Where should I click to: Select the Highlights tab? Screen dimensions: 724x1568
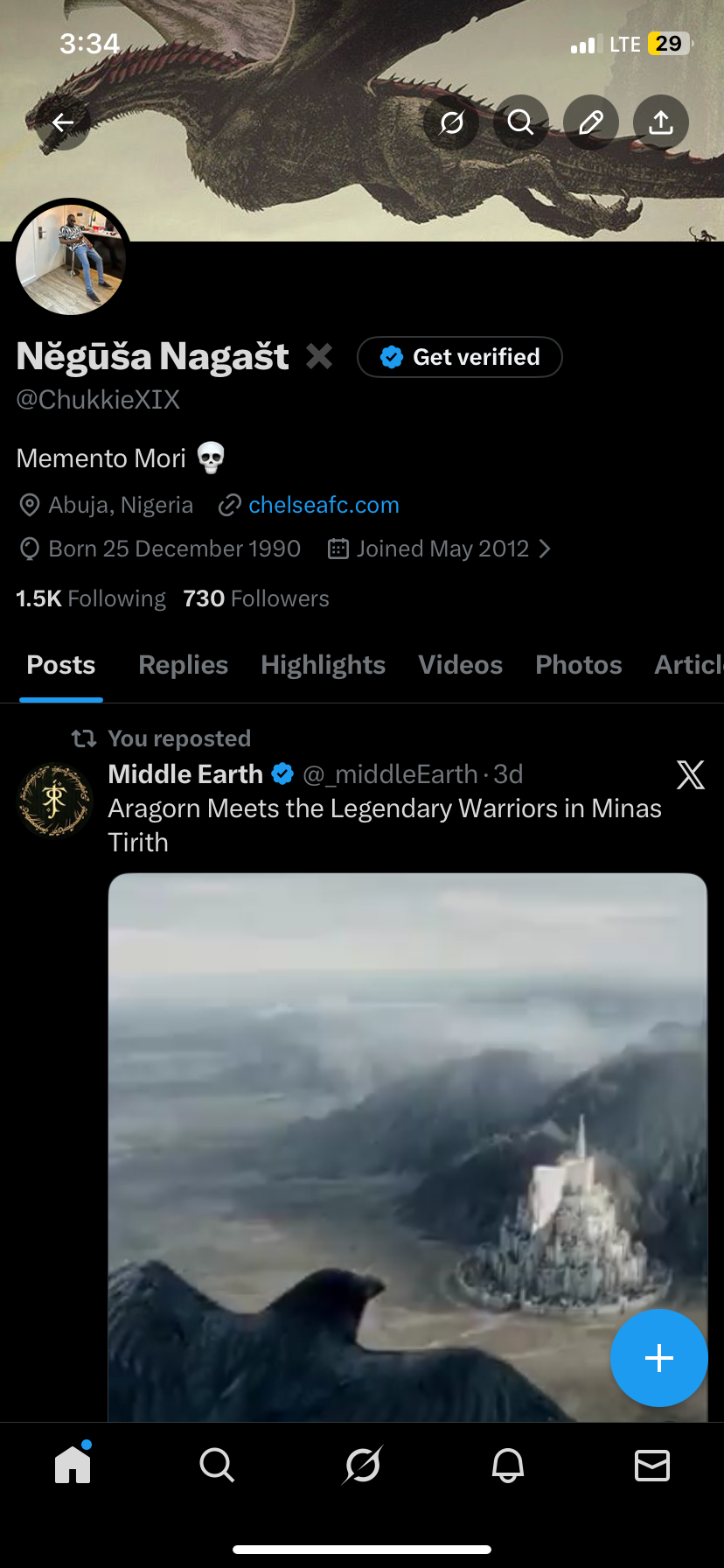pyautogui.click(x=323, y=665)
